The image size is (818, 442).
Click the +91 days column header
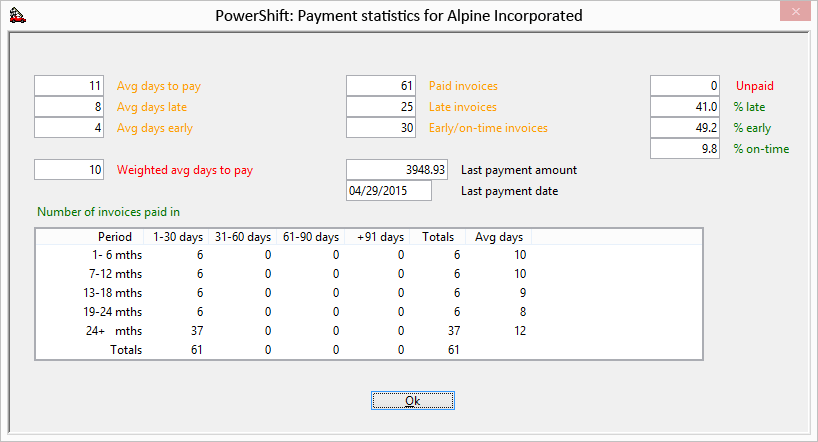(x=377, y=237)
